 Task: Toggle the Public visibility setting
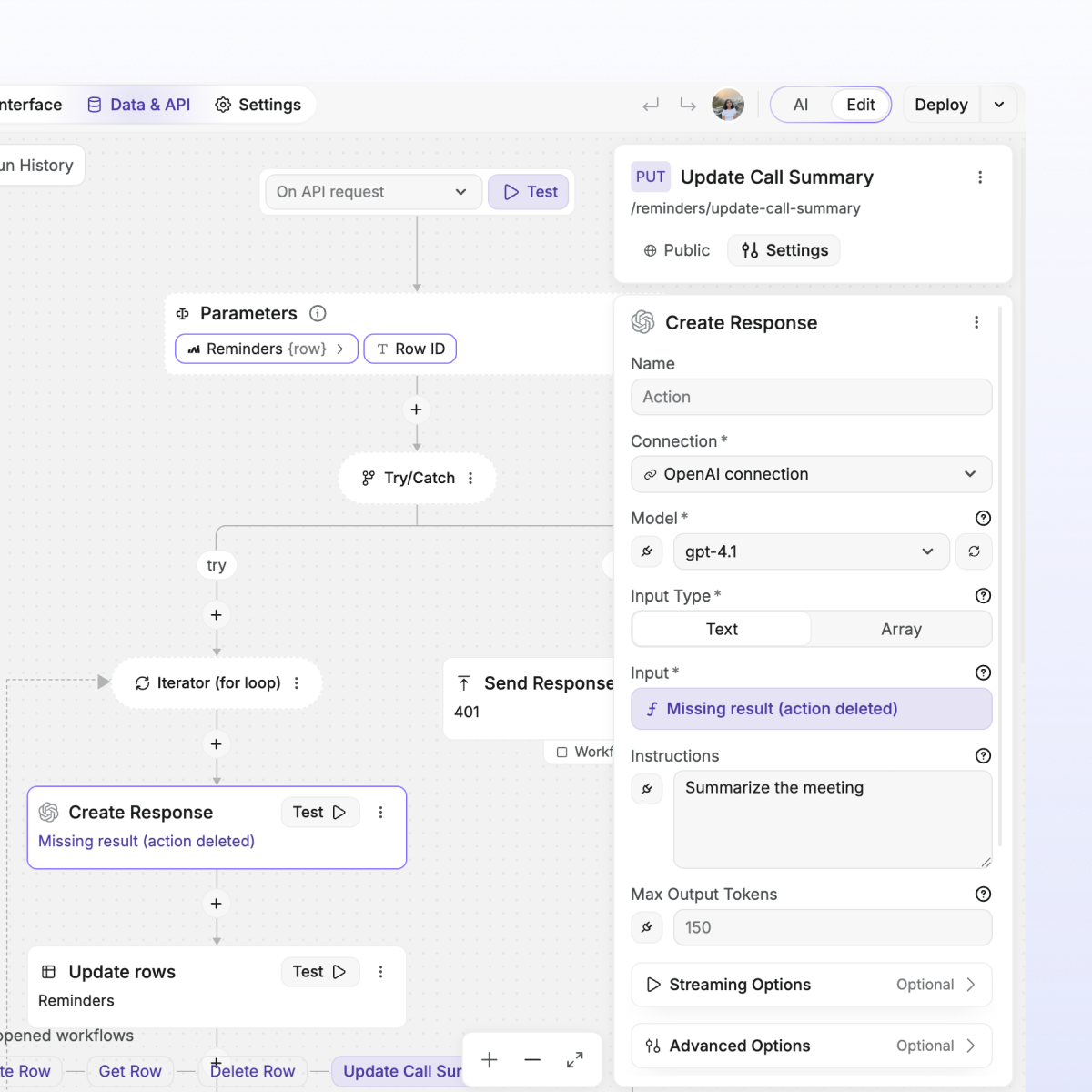(x=675, y=250)
